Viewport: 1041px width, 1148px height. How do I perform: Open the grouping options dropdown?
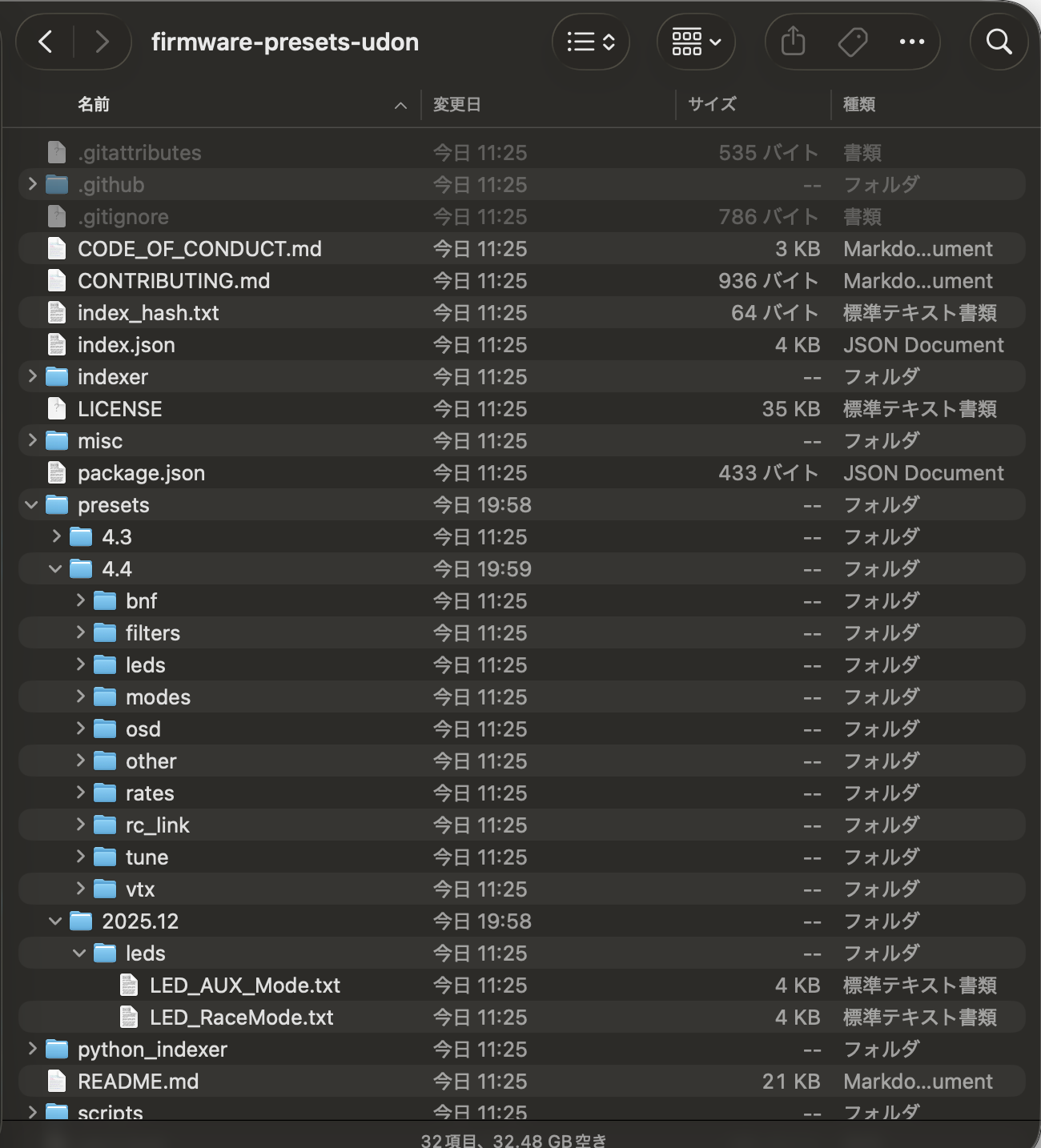coord(696,42)
